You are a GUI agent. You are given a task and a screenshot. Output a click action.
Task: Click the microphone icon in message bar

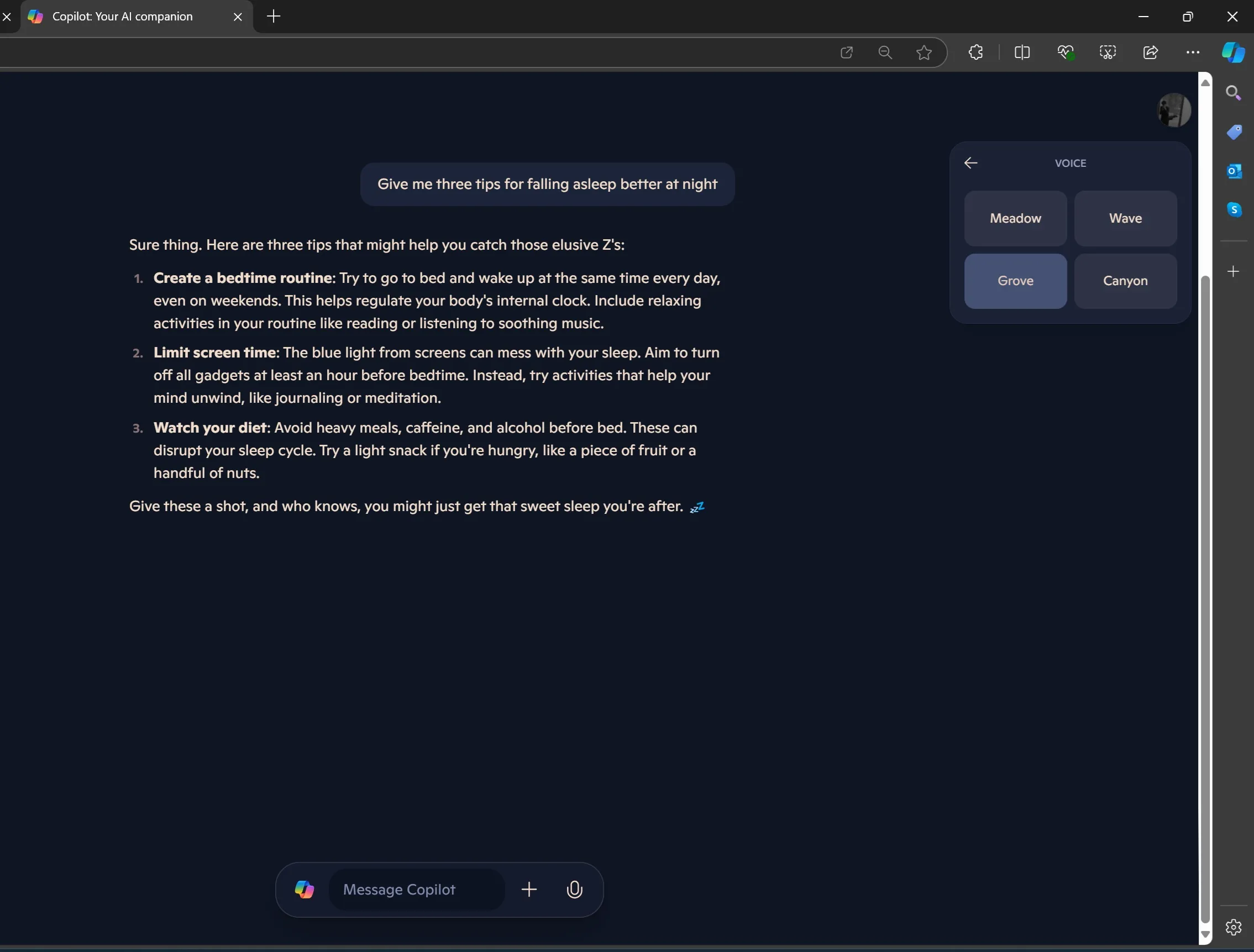pyautogui.click(x=574, y=889)
